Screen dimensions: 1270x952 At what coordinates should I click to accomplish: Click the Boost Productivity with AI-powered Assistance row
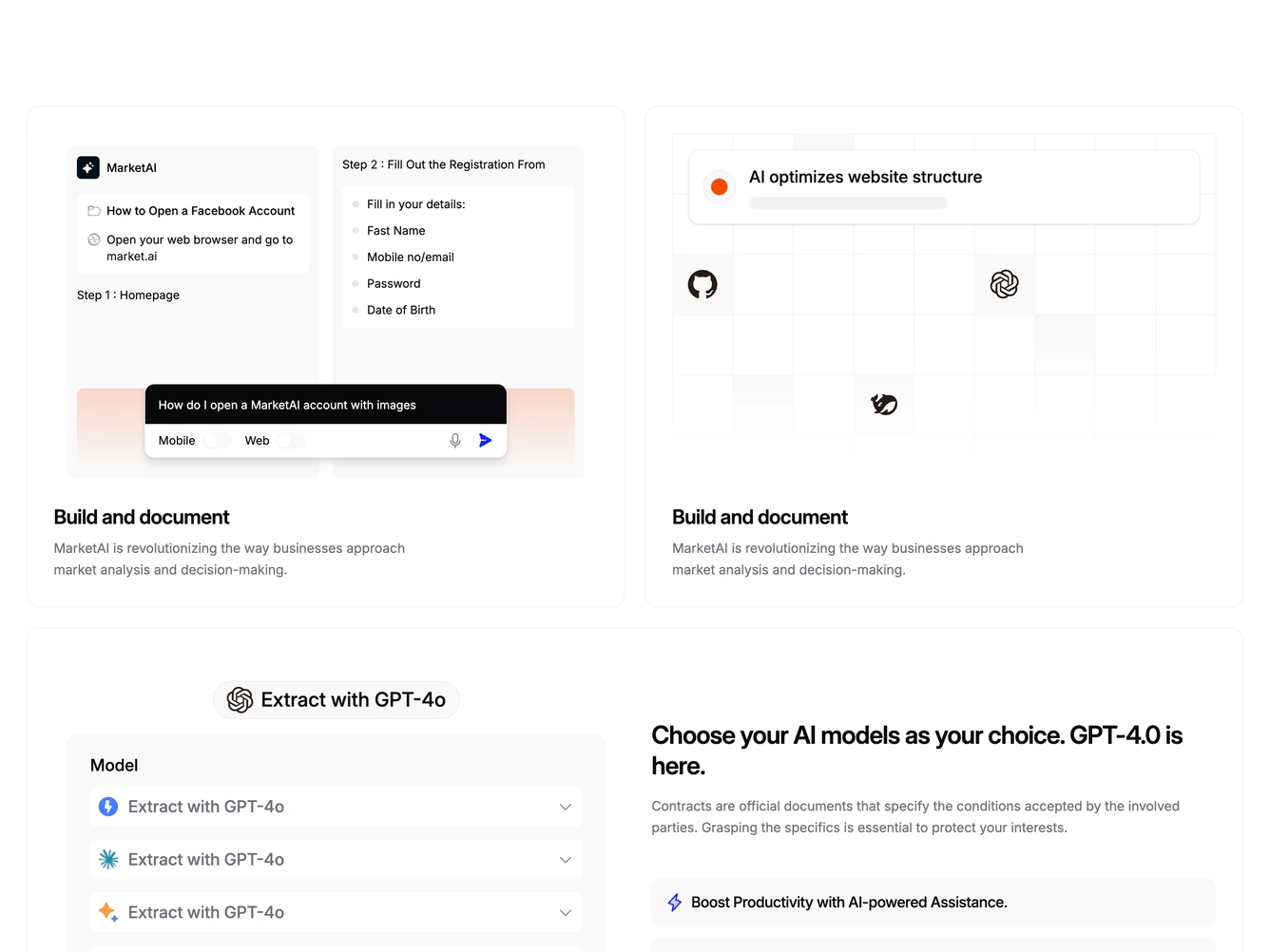933,903
